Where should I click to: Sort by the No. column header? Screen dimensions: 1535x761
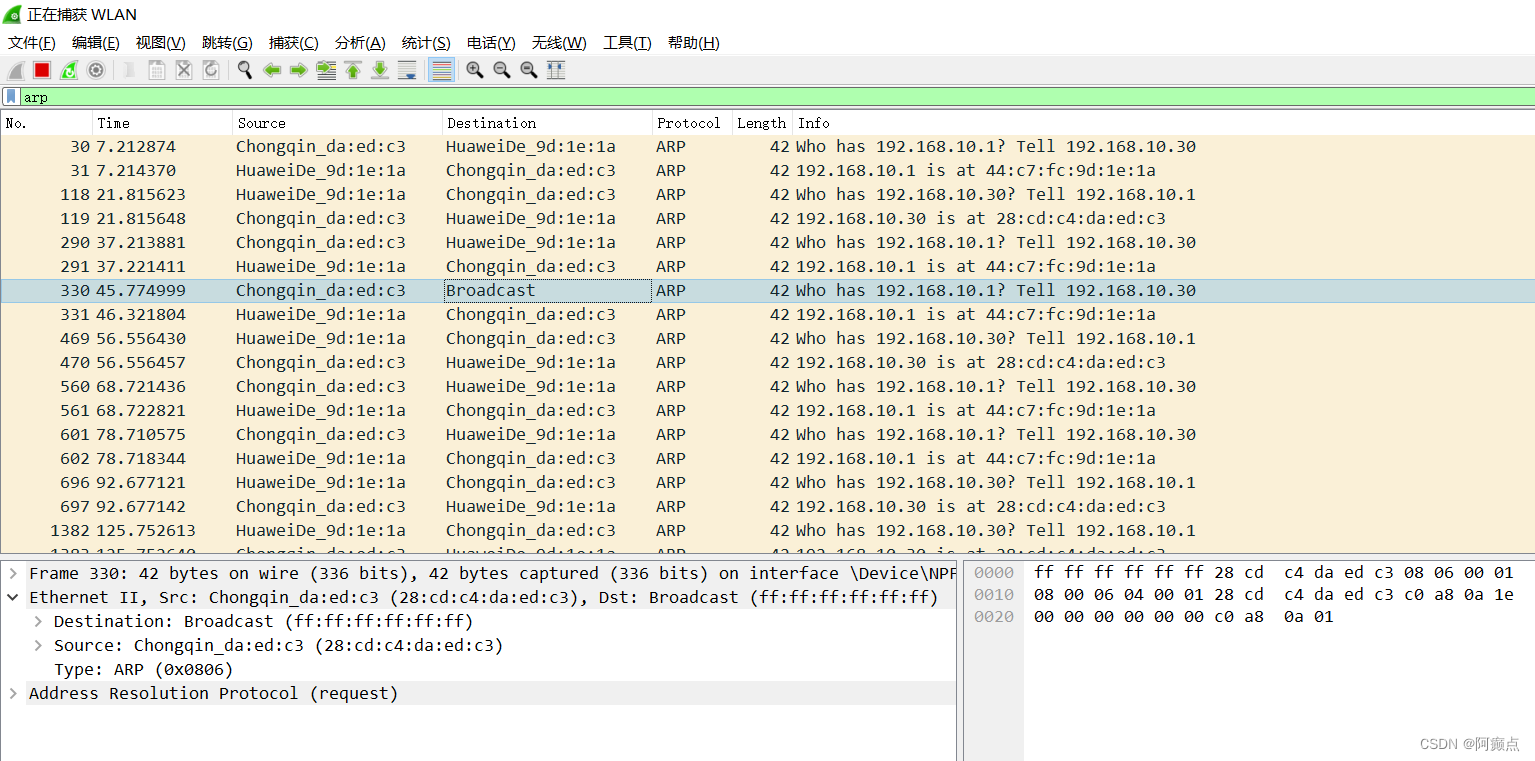tap(47, 123)
